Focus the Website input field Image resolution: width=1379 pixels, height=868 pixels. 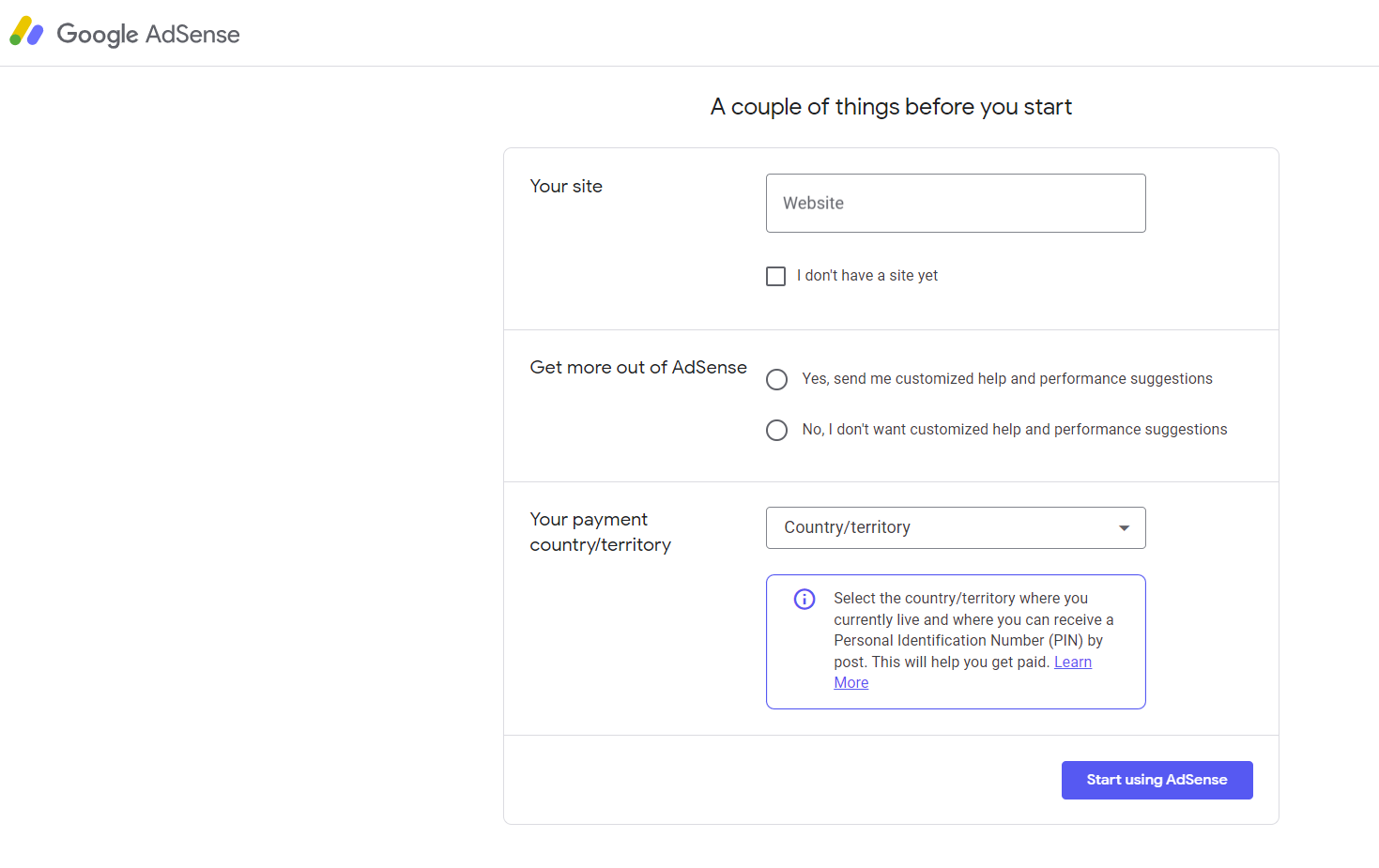click(x=955, y=203)
